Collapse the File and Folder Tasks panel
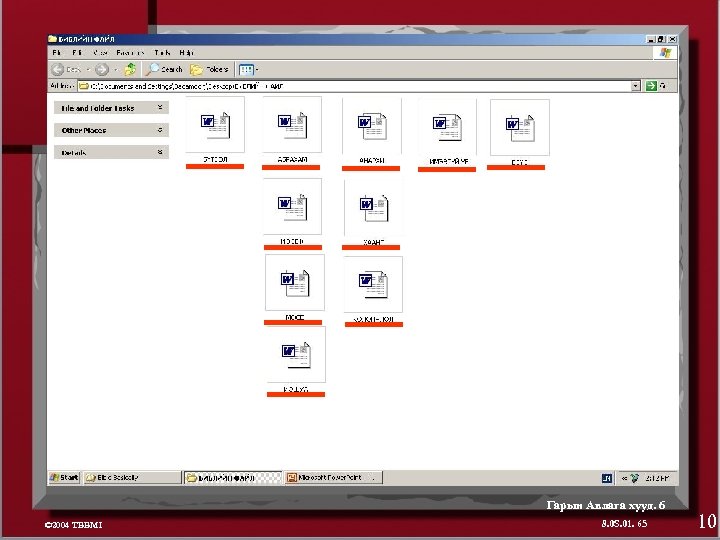 click(x=160, y=107)
